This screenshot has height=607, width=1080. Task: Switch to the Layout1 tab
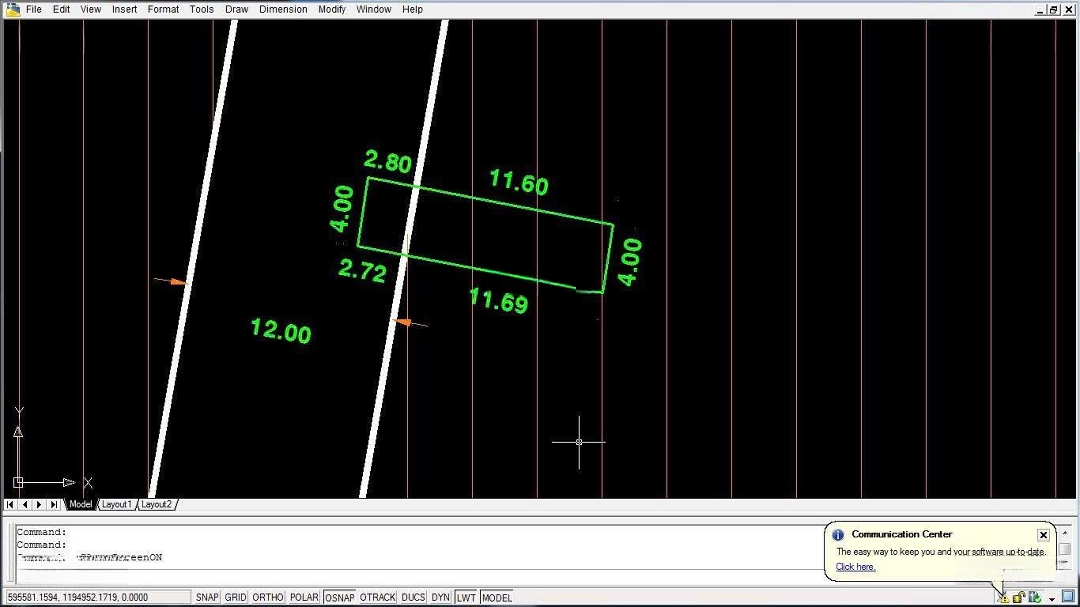[x=116, y=505]
